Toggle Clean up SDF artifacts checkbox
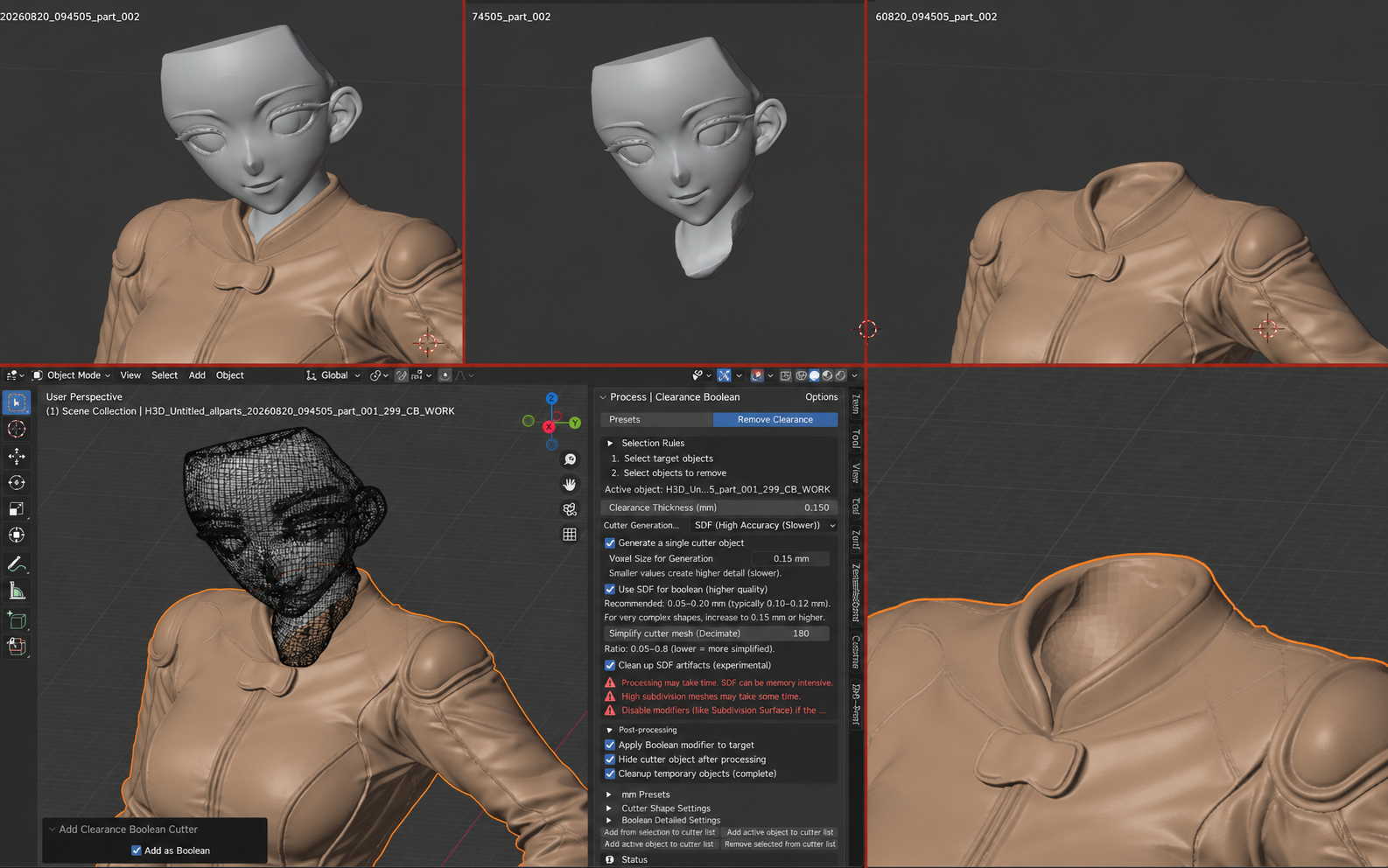The height and width of the screenshot is (868, 1388). [610, 665]
